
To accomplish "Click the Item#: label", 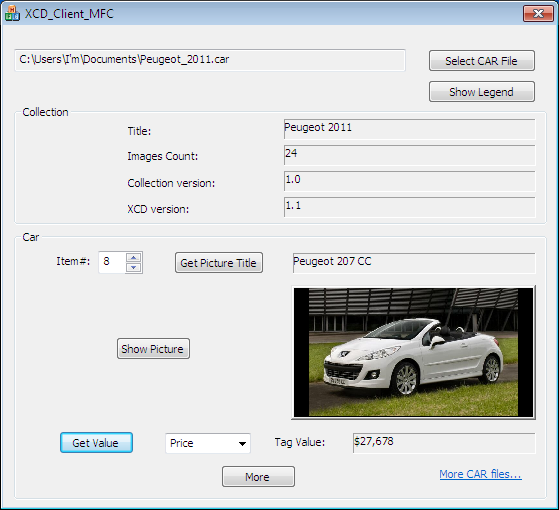I will 73,261.
